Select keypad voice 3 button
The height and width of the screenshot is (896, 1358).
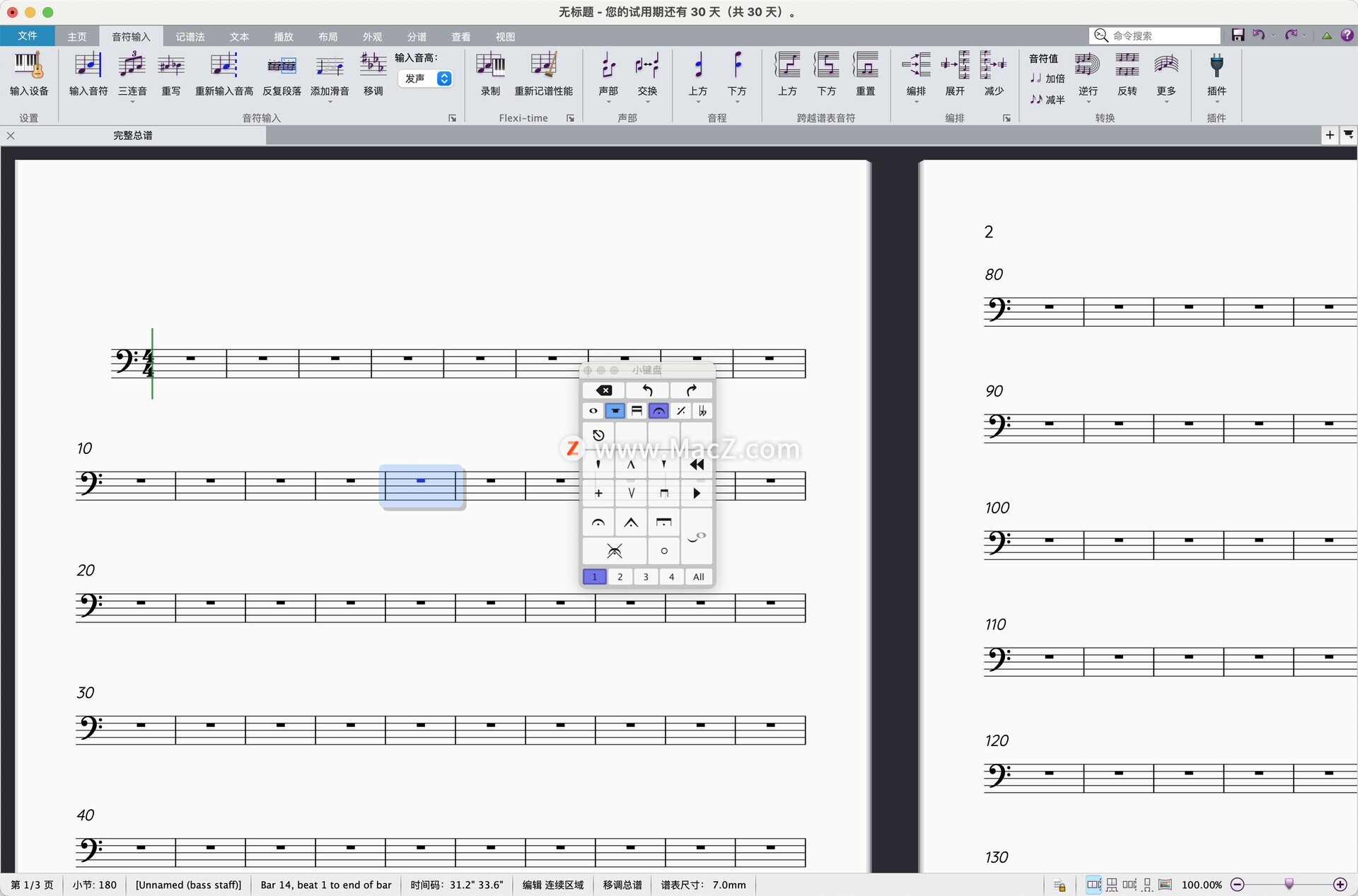click(646, 577)
